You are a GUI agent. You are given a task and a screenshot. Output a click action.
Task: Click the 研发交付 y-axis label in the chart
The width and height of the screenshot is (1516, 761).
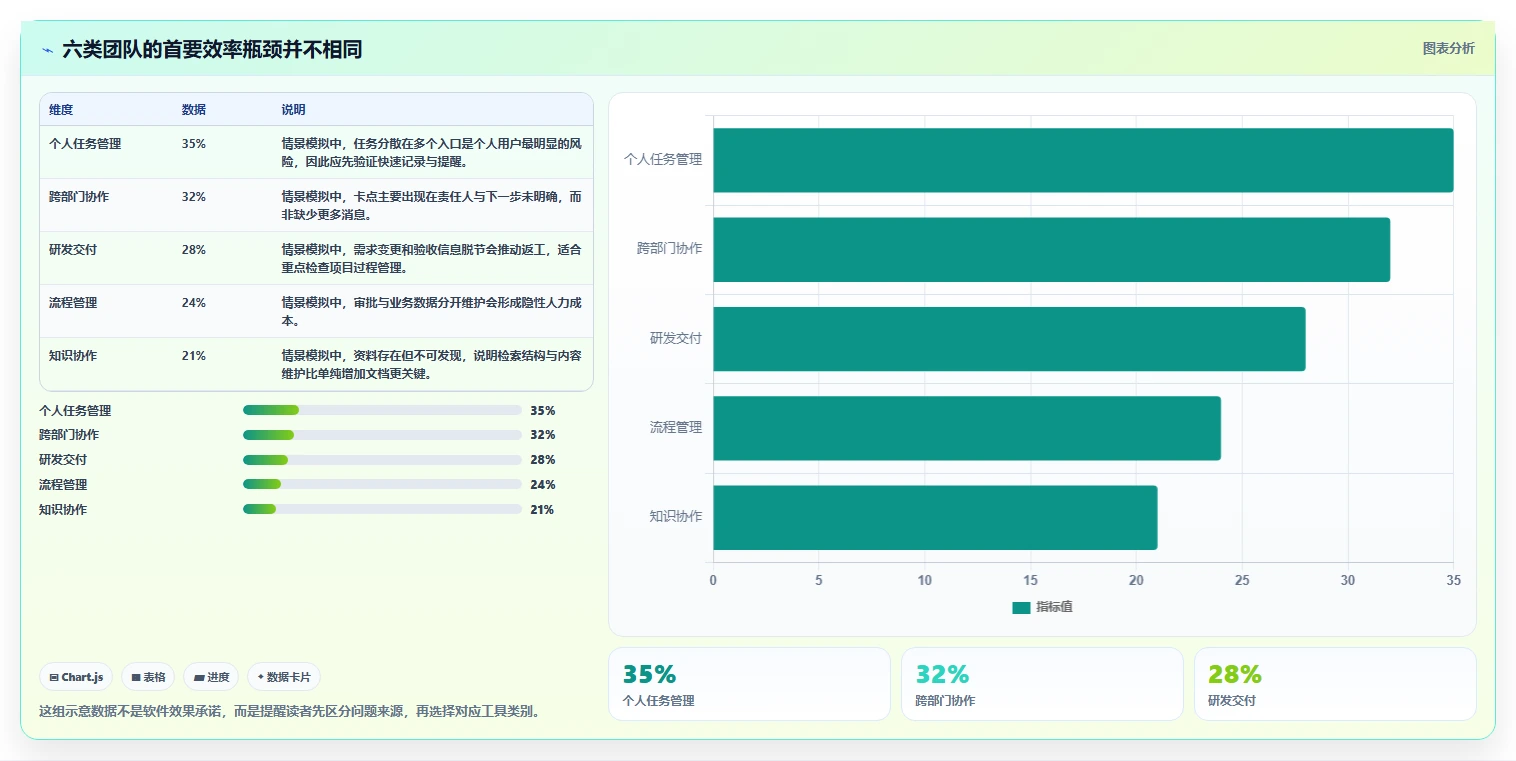click(x=676, y=338)
